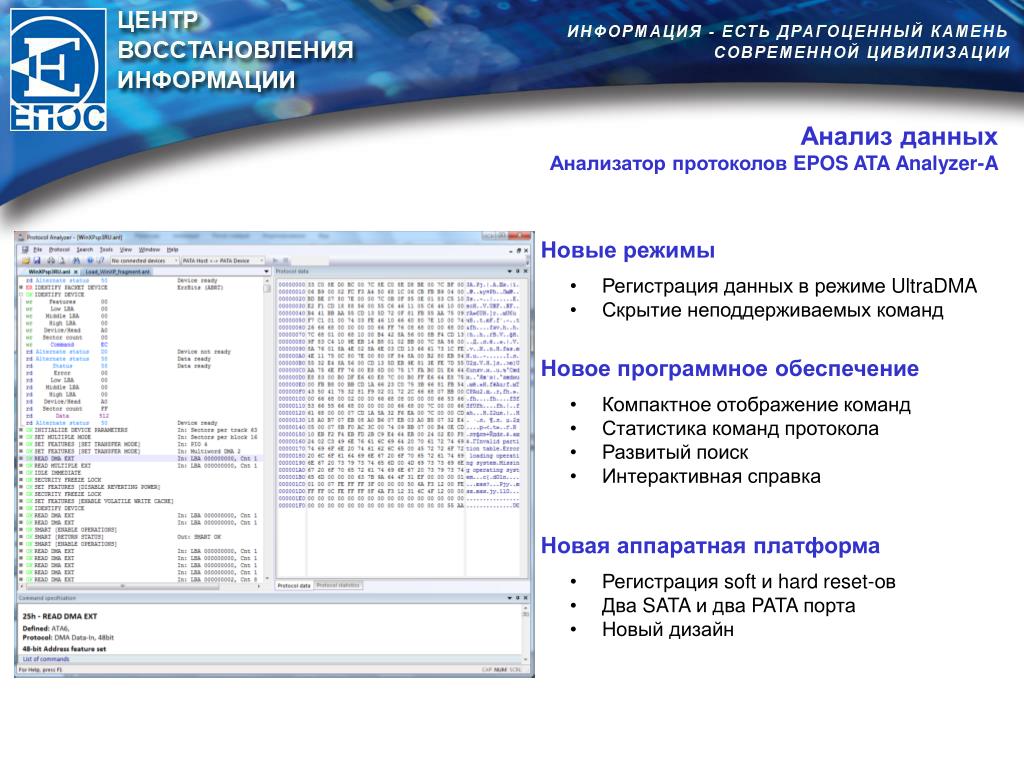Click the Save diskette toolbar icon
Image resolution: width=1024 pixels, height=768 pixels.
pyautogui.click(x=37, y=261)
